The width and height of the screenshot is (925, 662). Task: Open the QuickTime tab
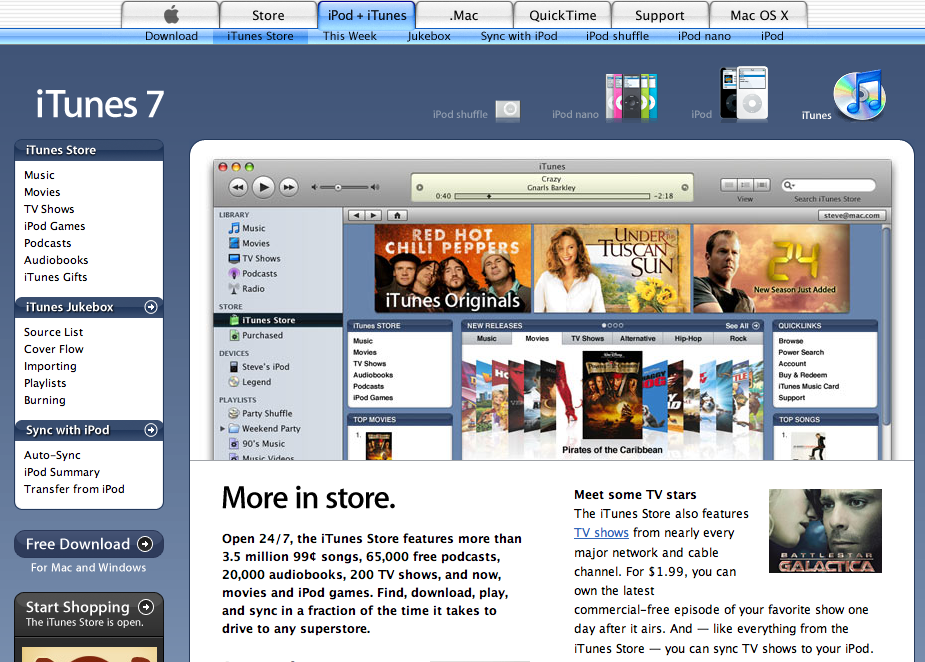[x=562, y=15]
